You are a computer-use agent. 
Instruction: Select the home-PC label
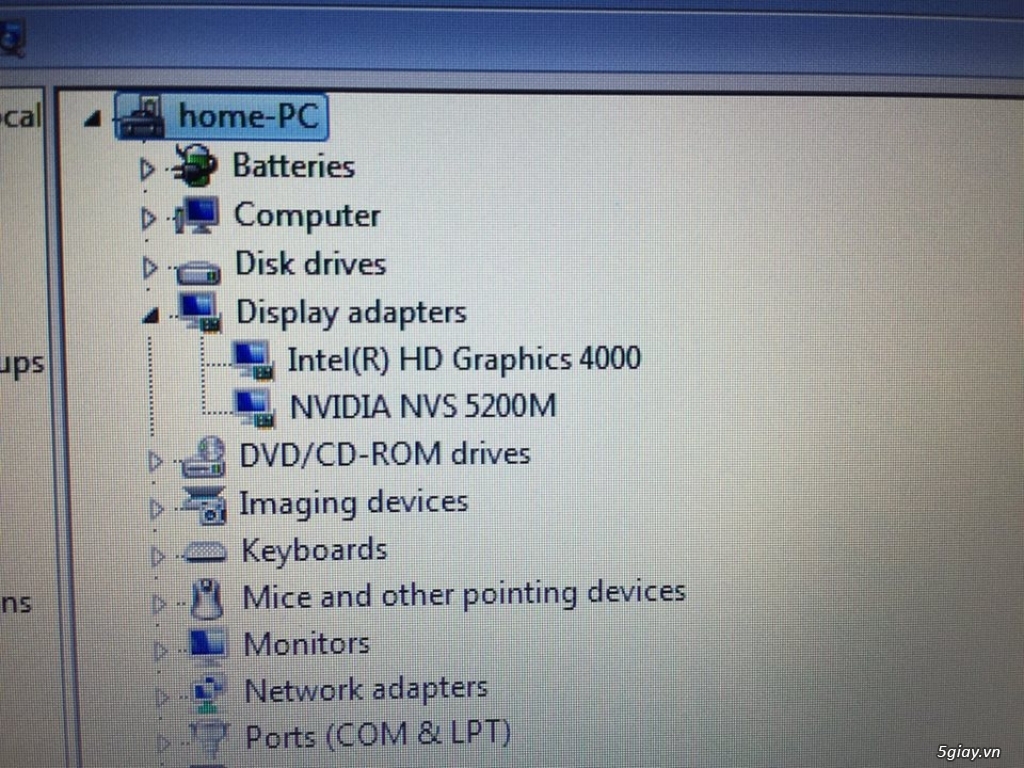(x=249, y=116)
